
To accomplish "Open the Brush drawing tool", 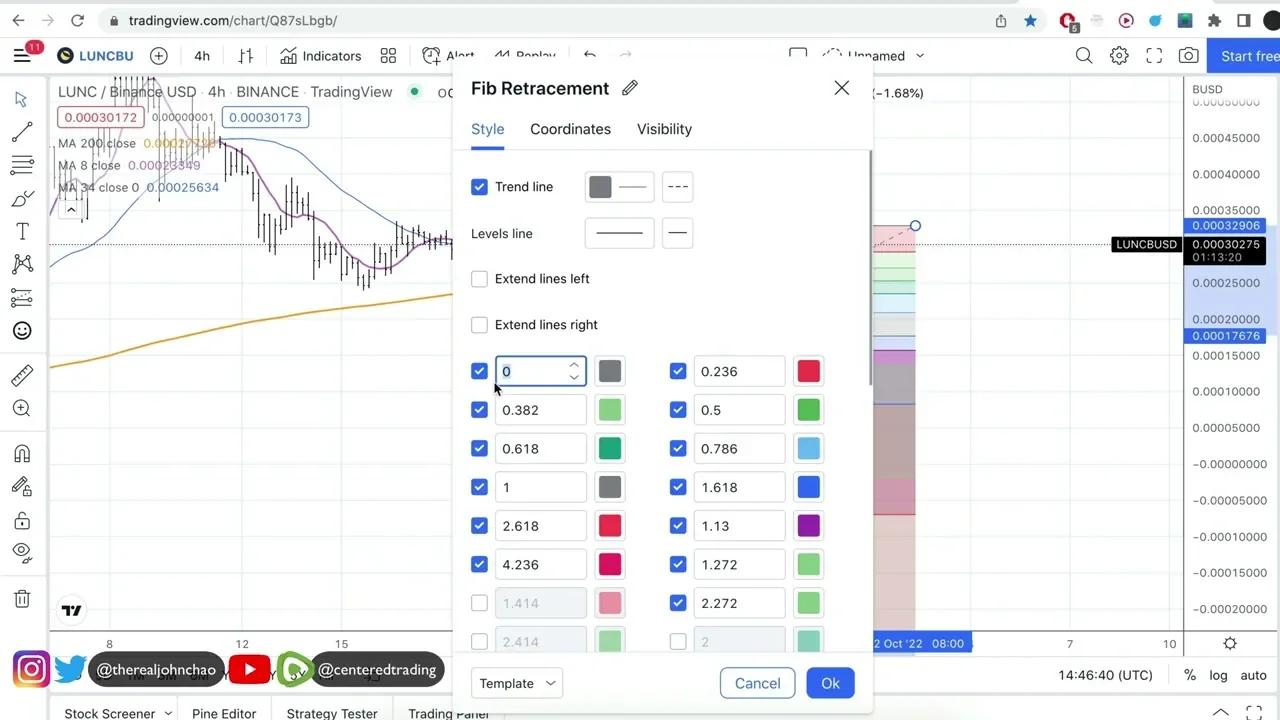I will click(22, 198).
